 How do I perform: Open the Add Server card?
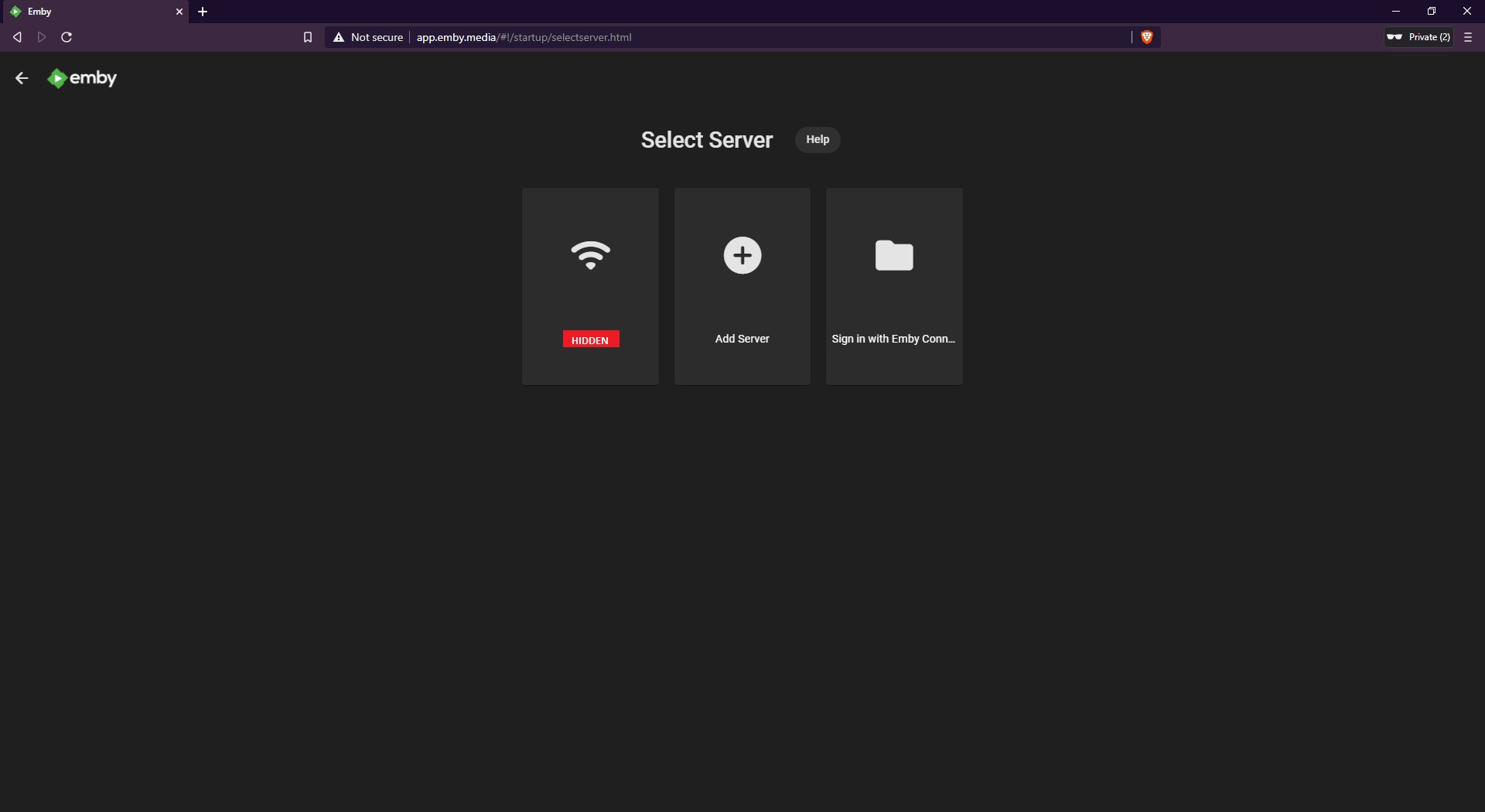[742, 286]
